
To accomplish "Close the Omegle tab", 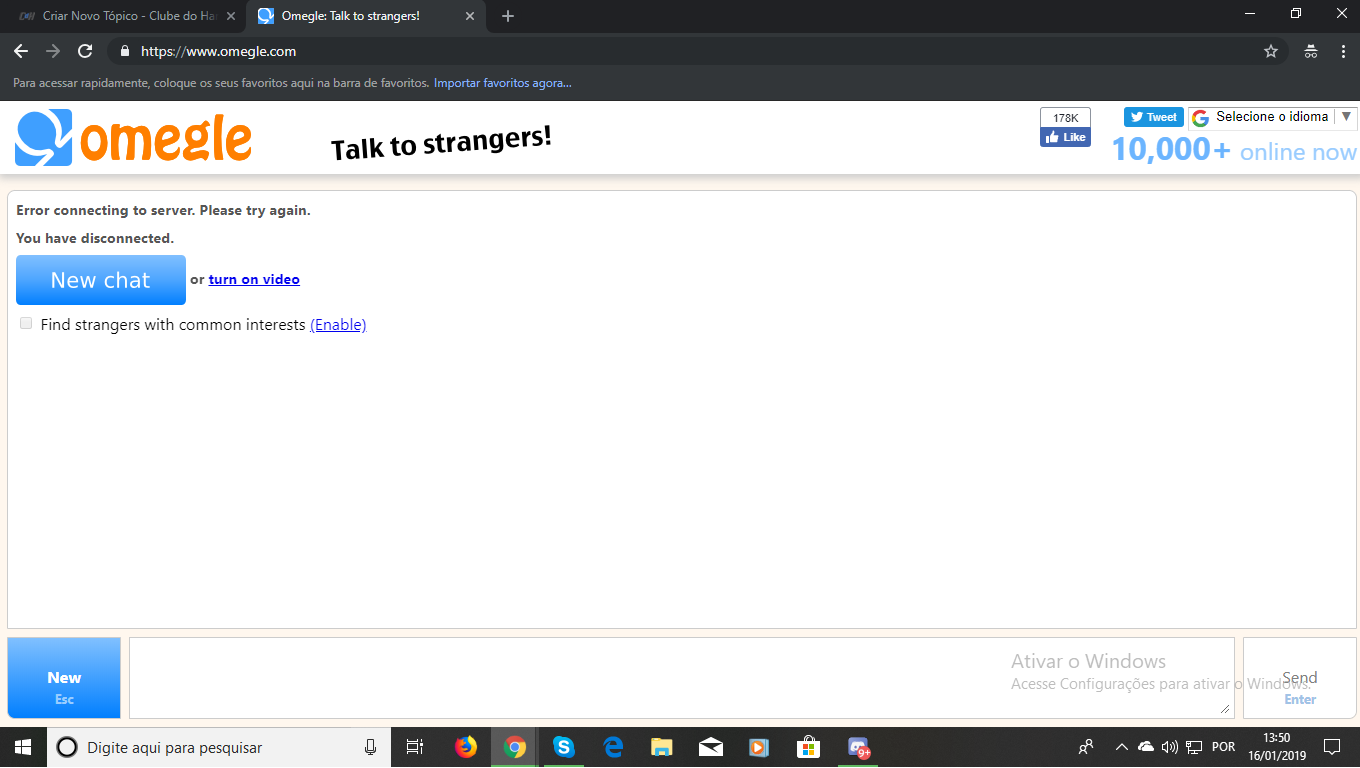I will point(470,16).
